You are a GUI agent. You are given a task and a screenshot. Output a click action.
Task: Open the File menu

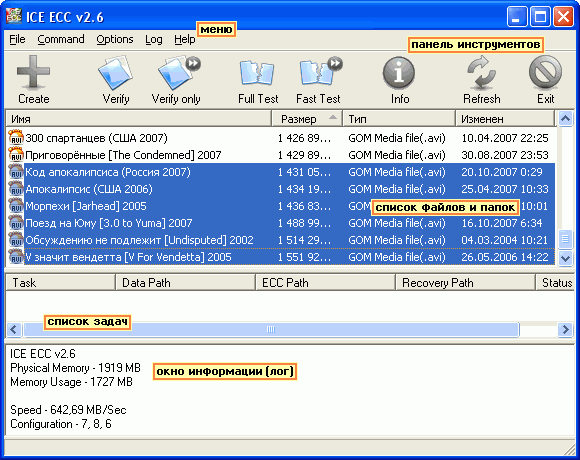17,39
